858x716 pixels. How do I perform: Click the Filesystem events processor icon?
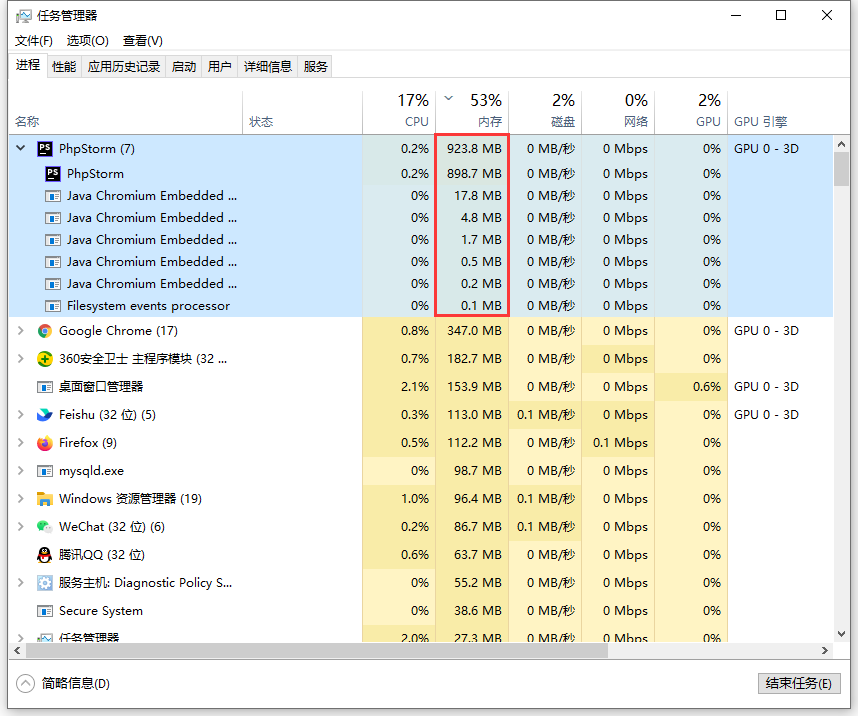click(x=53, y=306)
